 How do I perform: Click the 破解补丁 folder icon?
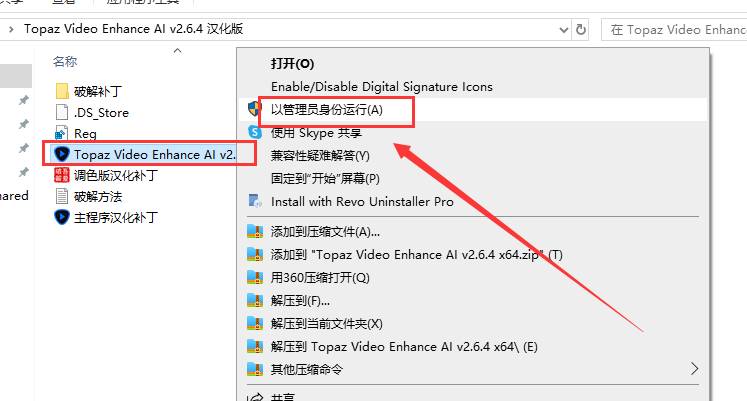(62, 92)
